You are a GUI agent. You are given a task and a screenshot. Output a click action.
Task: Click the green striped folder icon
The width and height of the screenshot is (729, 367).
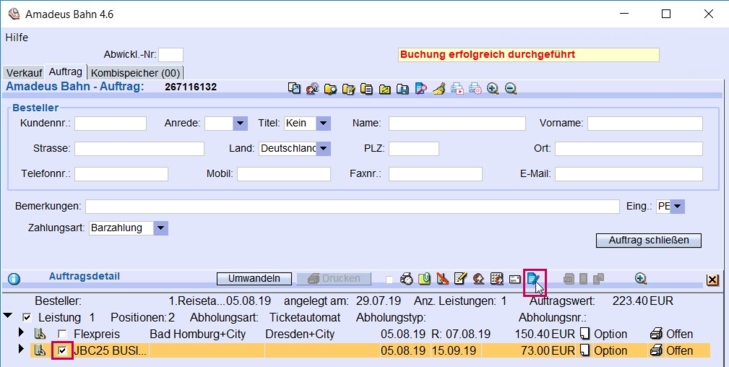pos(384,88)
